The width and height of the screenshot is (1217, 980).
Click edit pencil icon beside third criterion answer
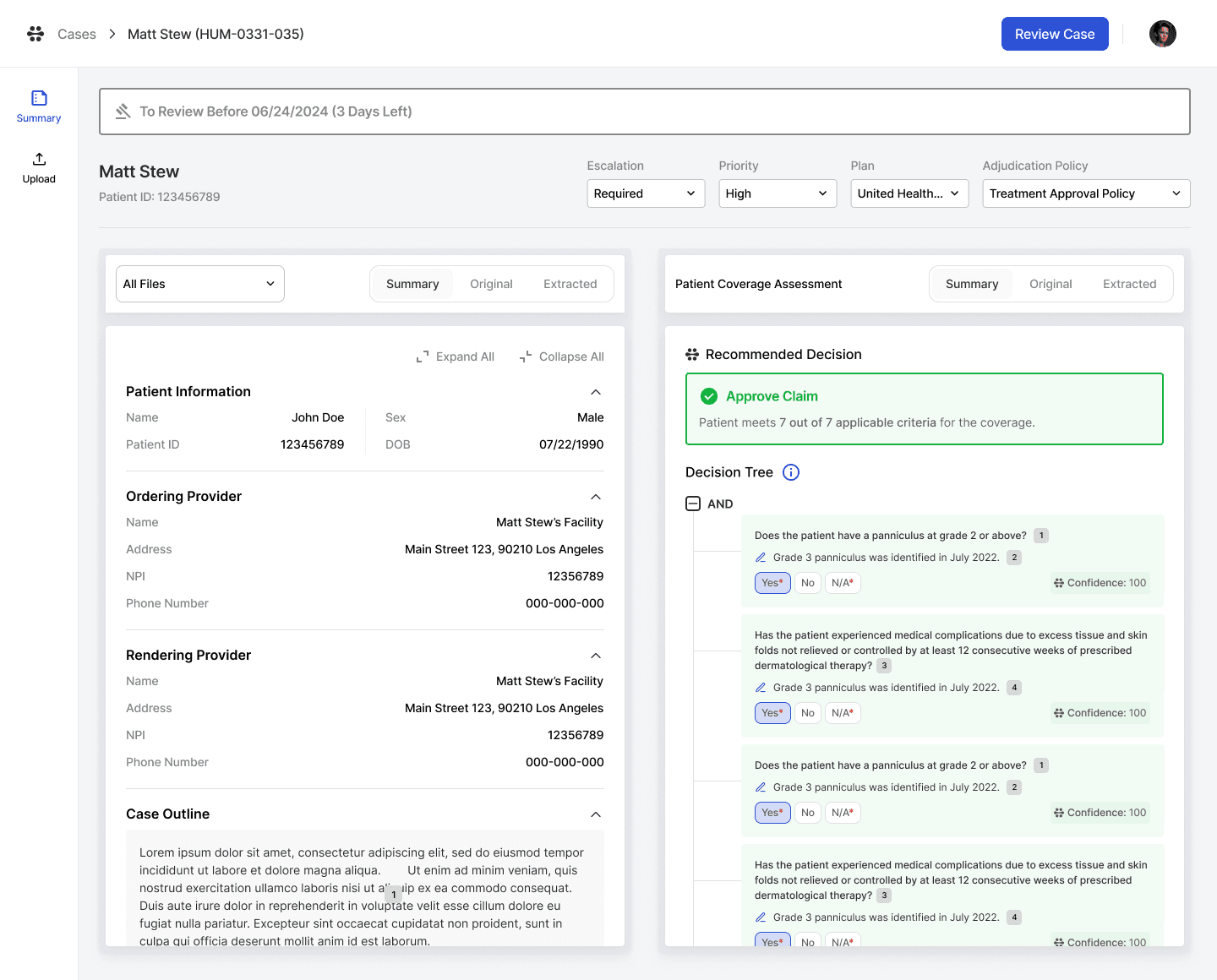coord(761,787)
